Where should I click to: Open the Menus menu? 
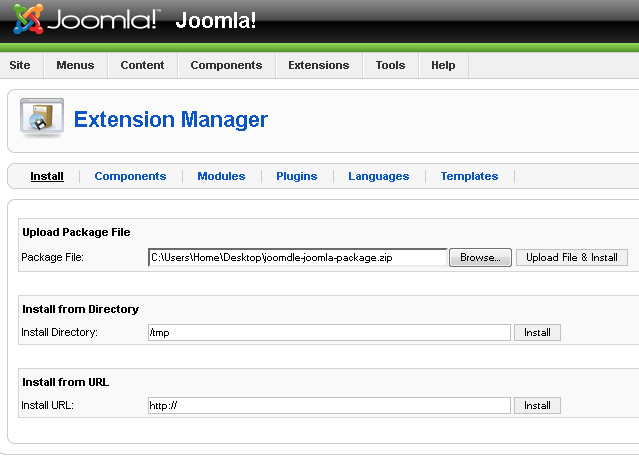click(x=75, y=65)
